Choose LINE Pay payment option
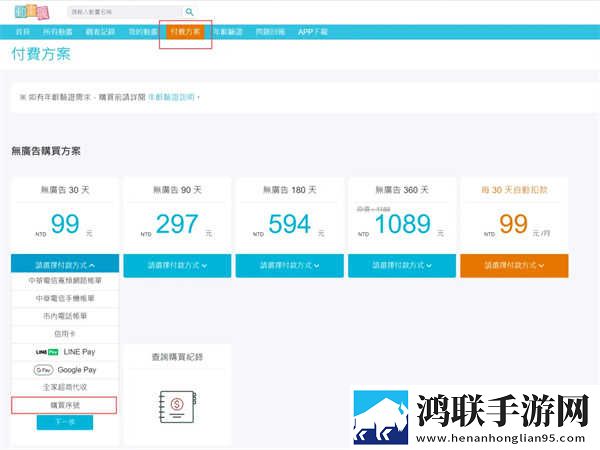 pyautogui.click(x=65, y=352)
